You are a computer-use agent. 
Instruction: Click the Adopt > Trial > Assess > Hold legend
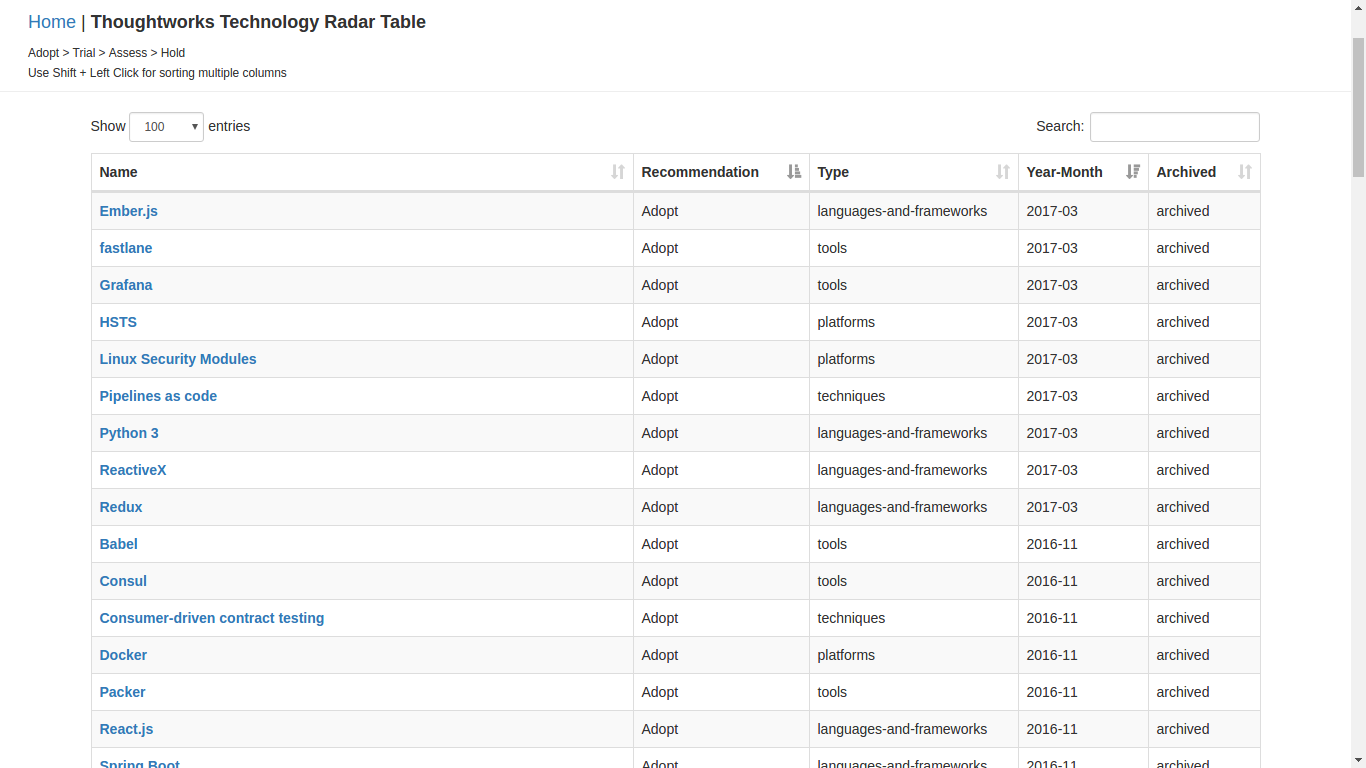[x=106, y=53]
